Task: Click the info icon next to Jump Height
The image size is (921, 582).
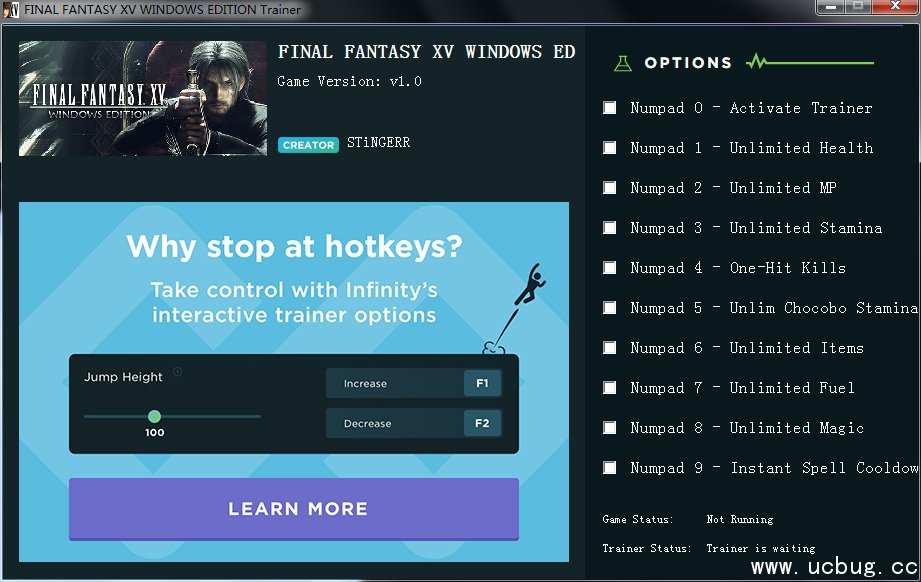Action: [x=177, y=371]
